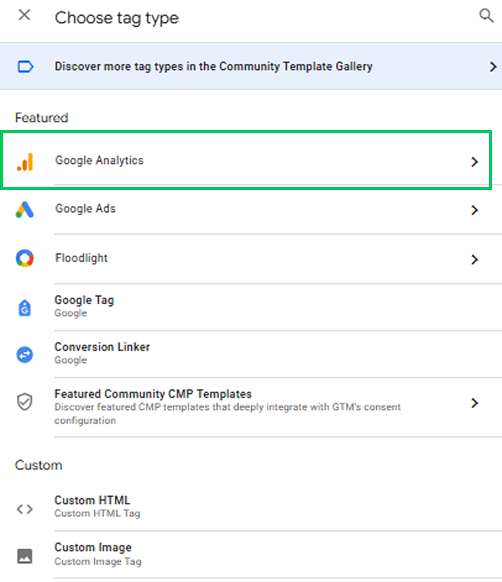
Task: Open the Community Template Gallery banner arrow
Action: pyautogui.click(x=493, y=67)
